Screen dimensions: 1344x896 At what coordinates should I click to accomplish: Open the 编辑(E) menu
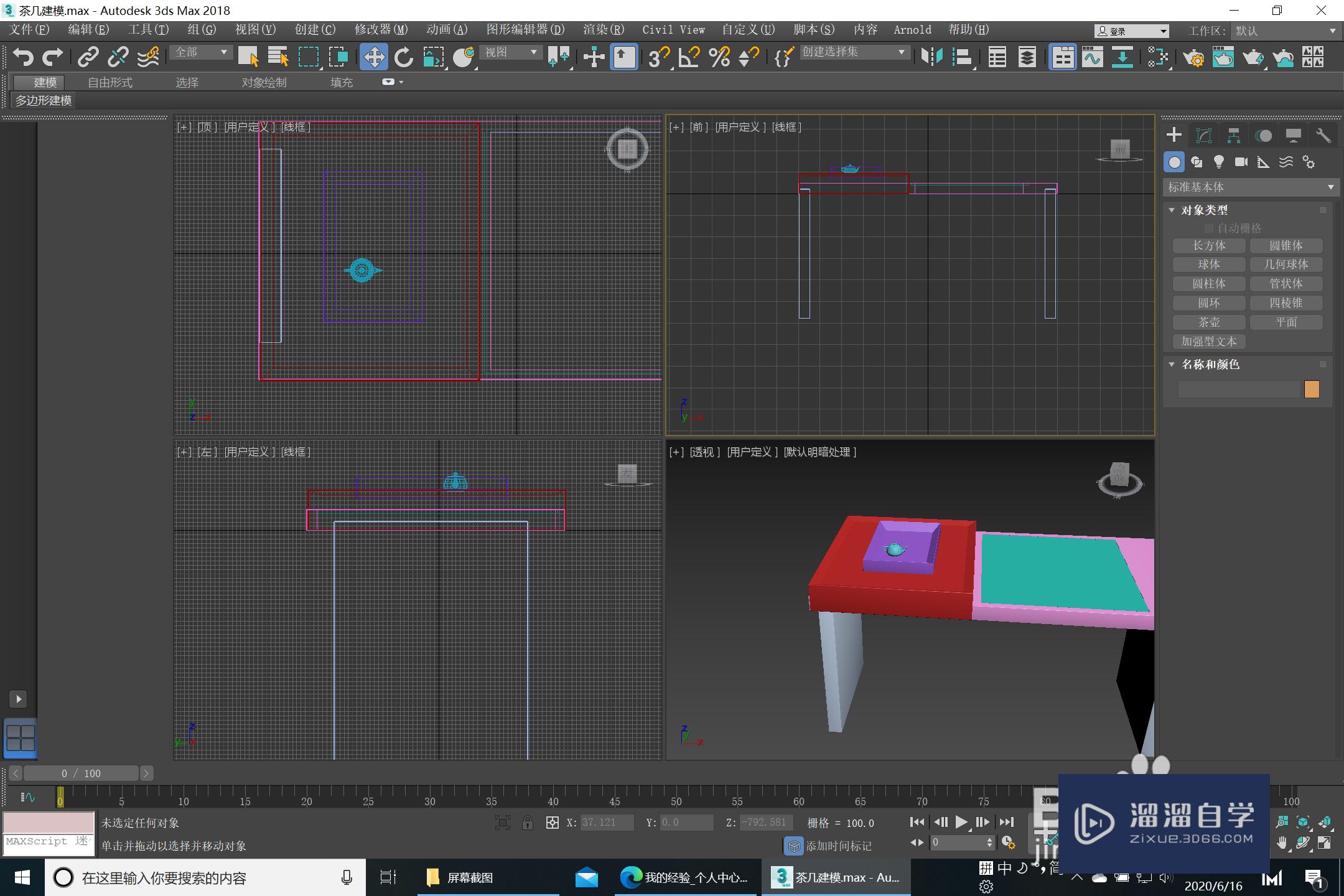tap(88, 30)
